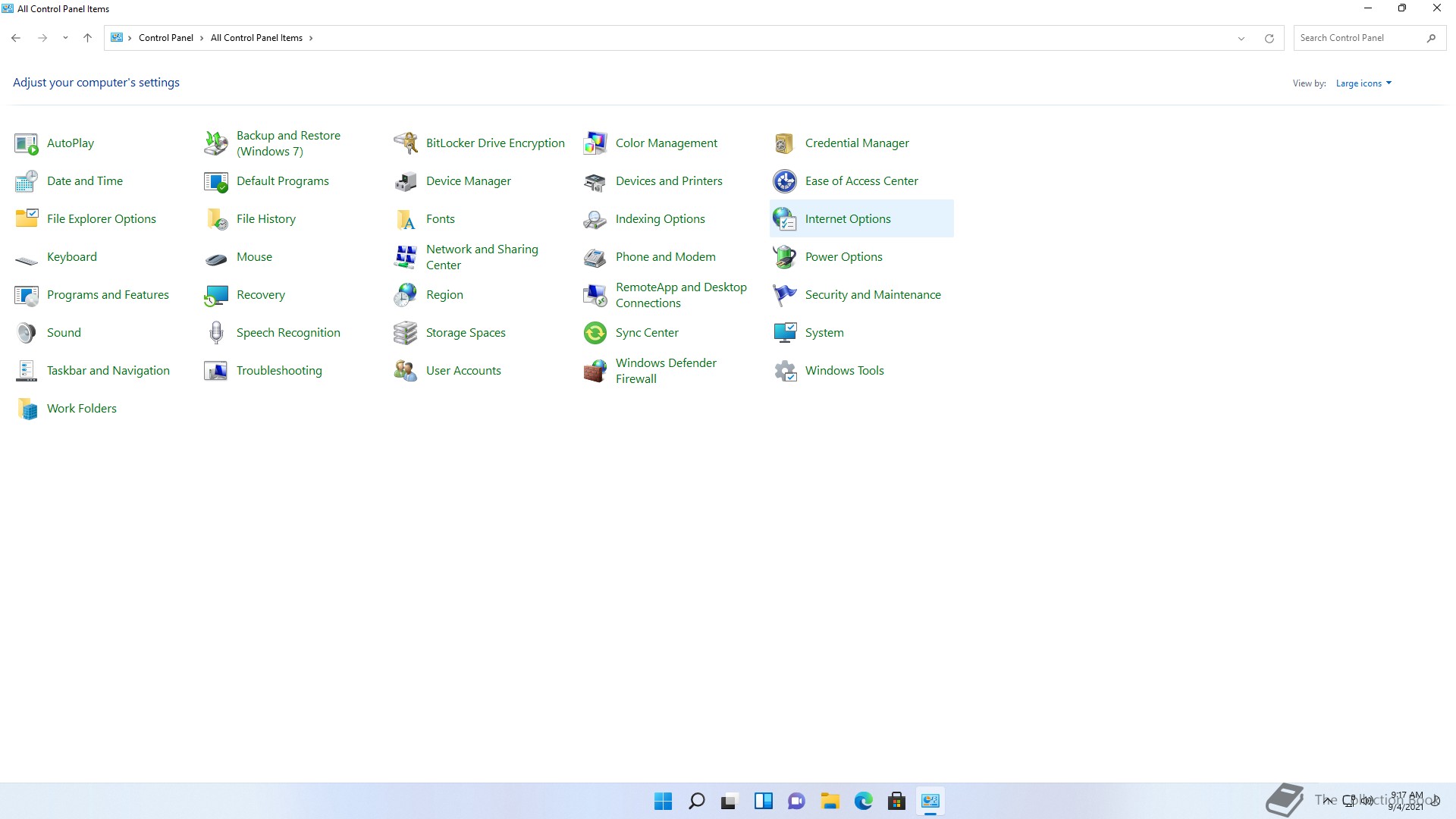
Task: Open Teams Chat on the taskbar
Action: click(796, 801)
